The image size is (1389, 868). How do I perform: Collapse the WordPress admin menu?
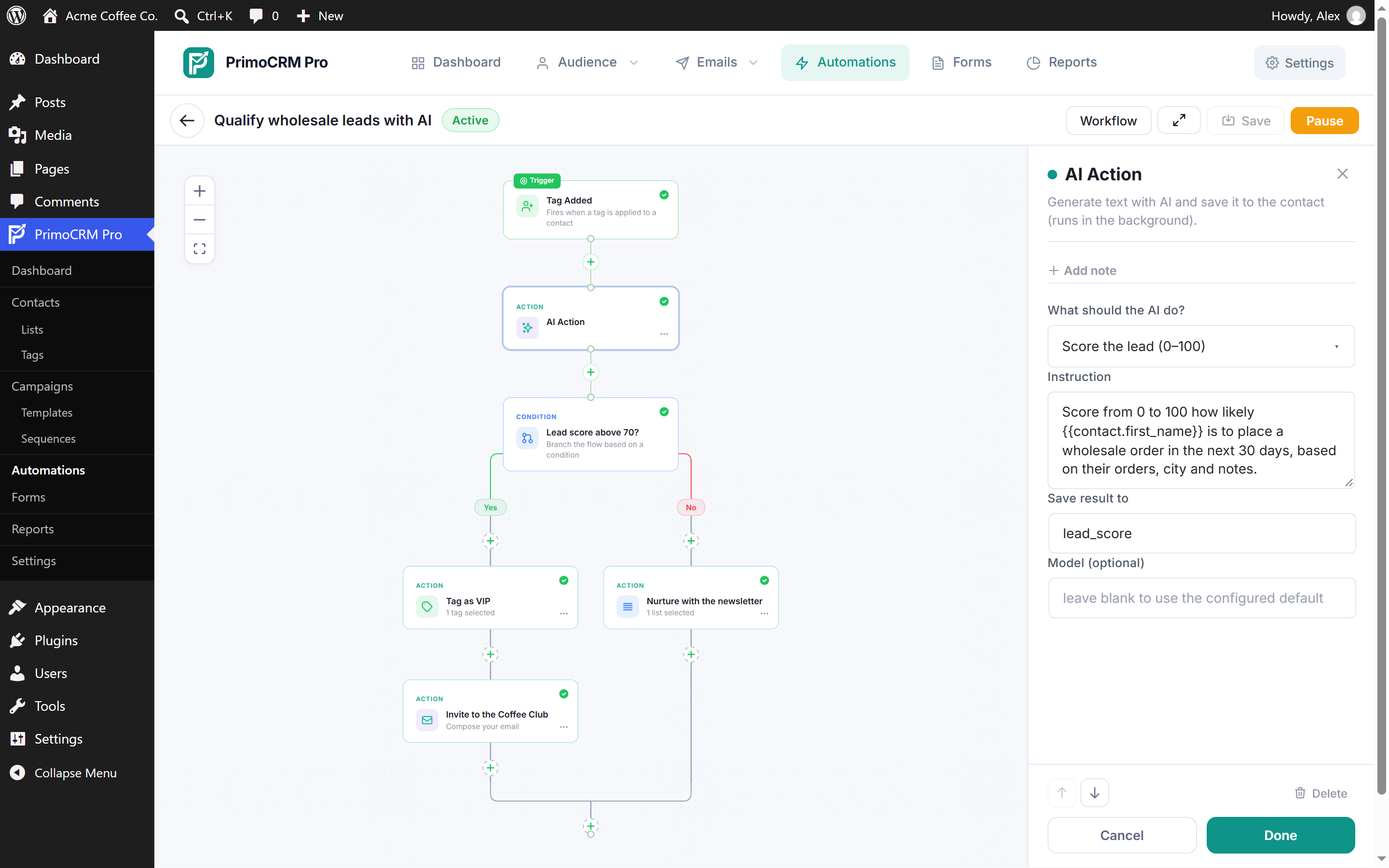(75, 773)
